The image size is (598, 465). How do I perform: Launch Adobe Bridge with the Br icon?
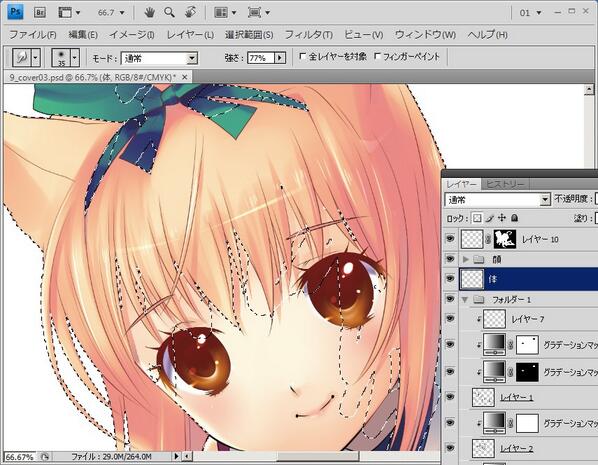pyautogui.click(x=40, y=13)
